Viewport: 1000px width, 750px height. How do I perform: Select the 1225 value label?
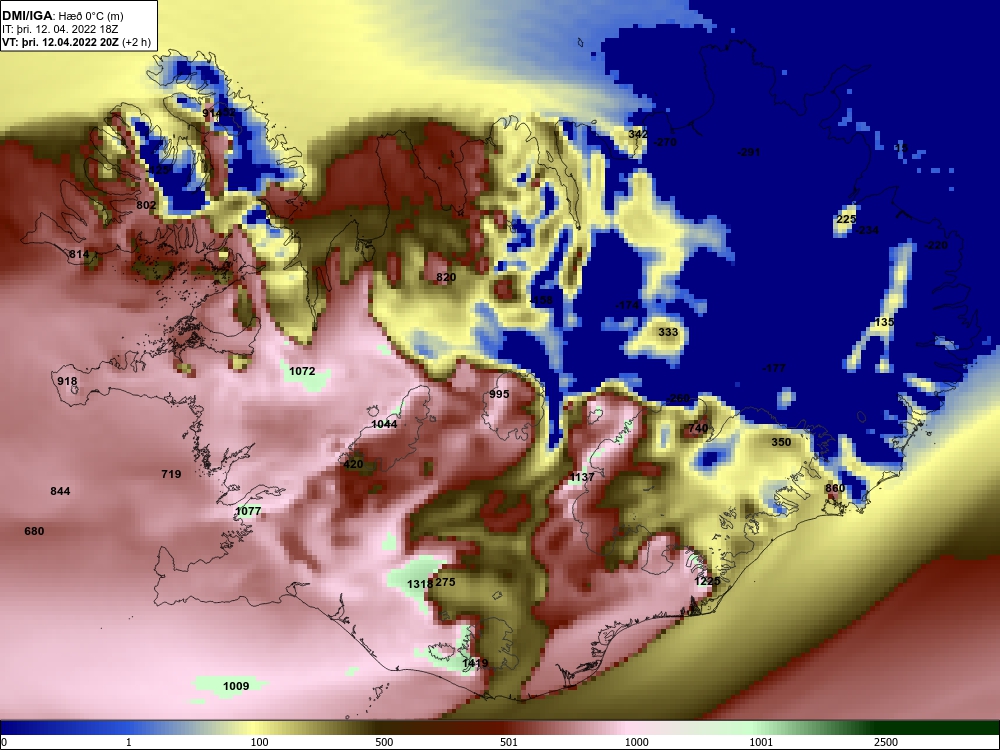tap(707, 581)
